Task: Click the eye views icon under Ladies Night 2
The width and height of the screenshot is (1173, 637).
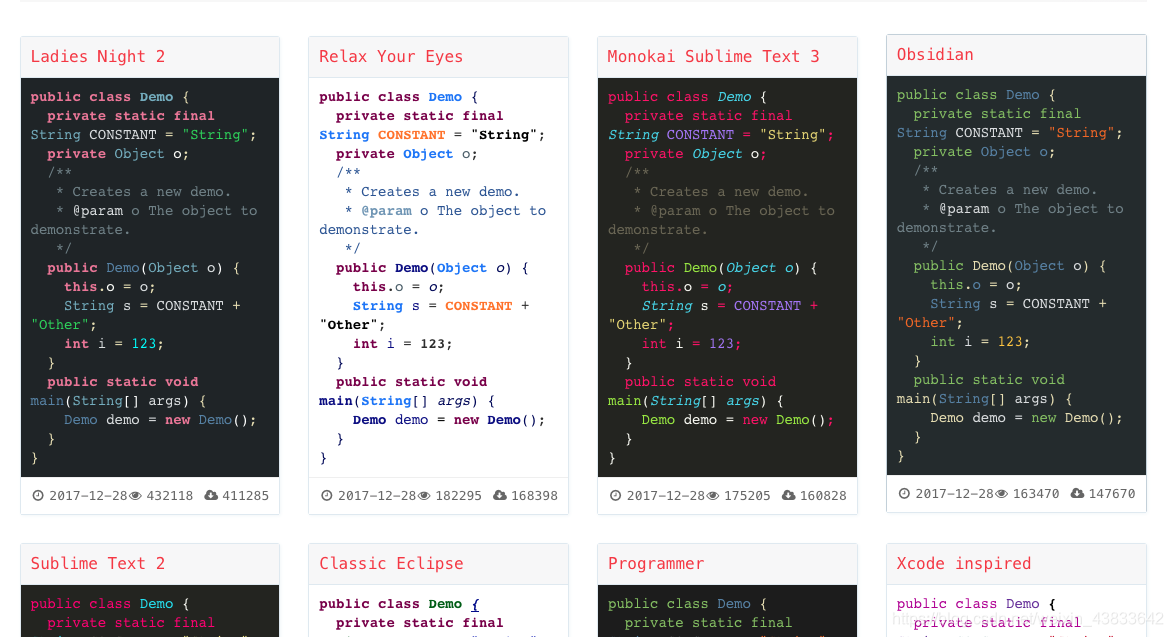Action: click(x=135, y=496)
